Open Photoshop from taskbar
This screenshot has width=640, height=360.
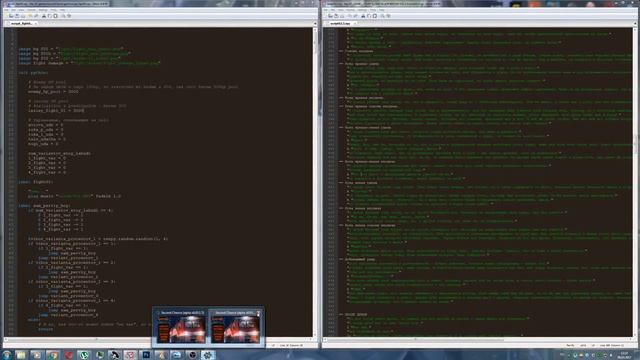(146, 355)
